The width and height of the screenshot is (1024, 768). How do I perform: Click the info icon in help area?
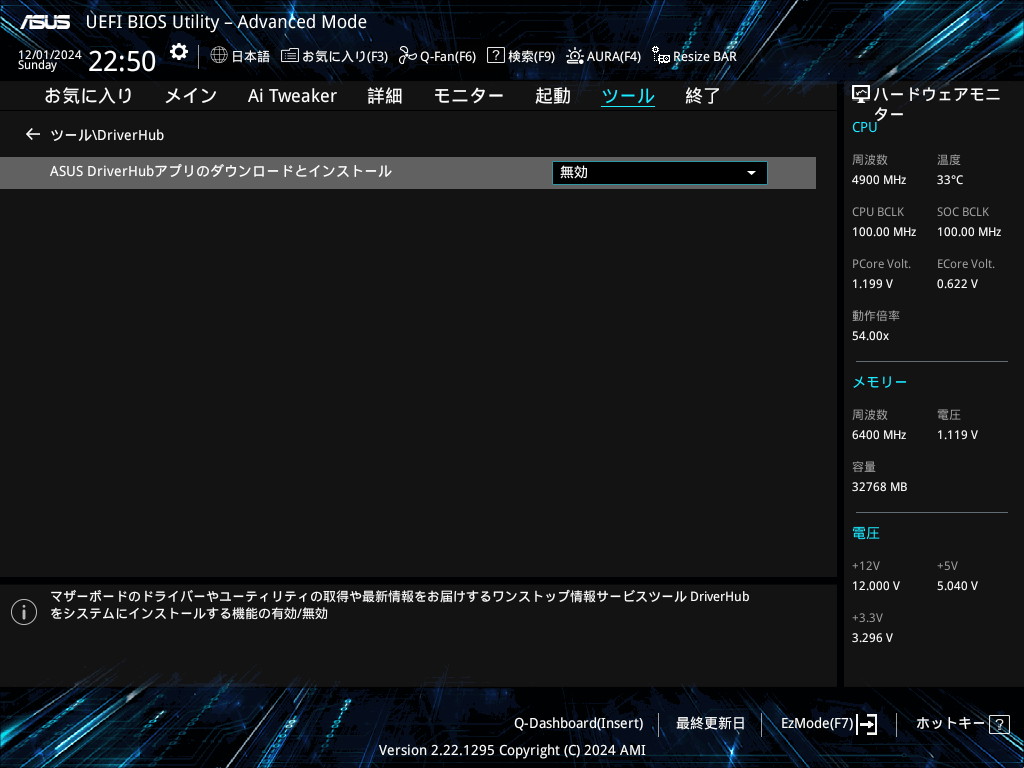click(x=24, y=612)
